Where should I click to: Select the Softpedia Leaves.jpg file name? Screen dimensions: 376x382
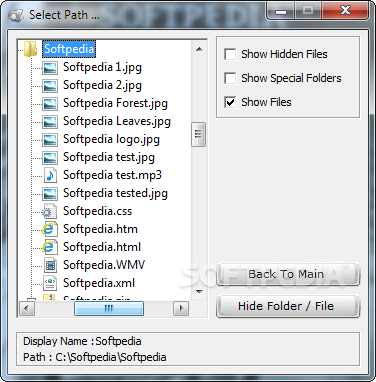tap(117, 122)
